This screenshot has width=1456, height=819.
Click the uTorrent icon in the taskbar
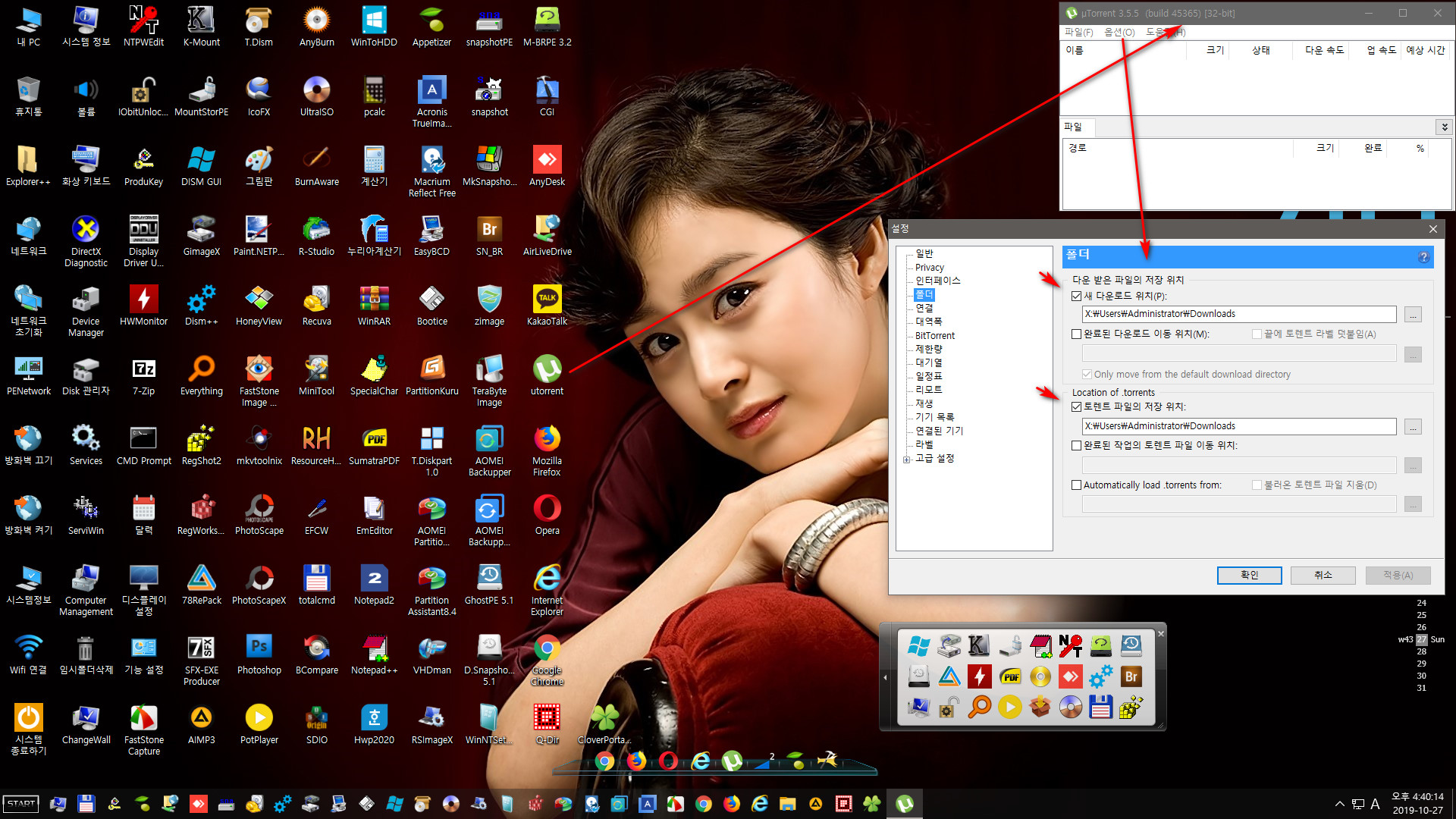[x=904, y=804]
